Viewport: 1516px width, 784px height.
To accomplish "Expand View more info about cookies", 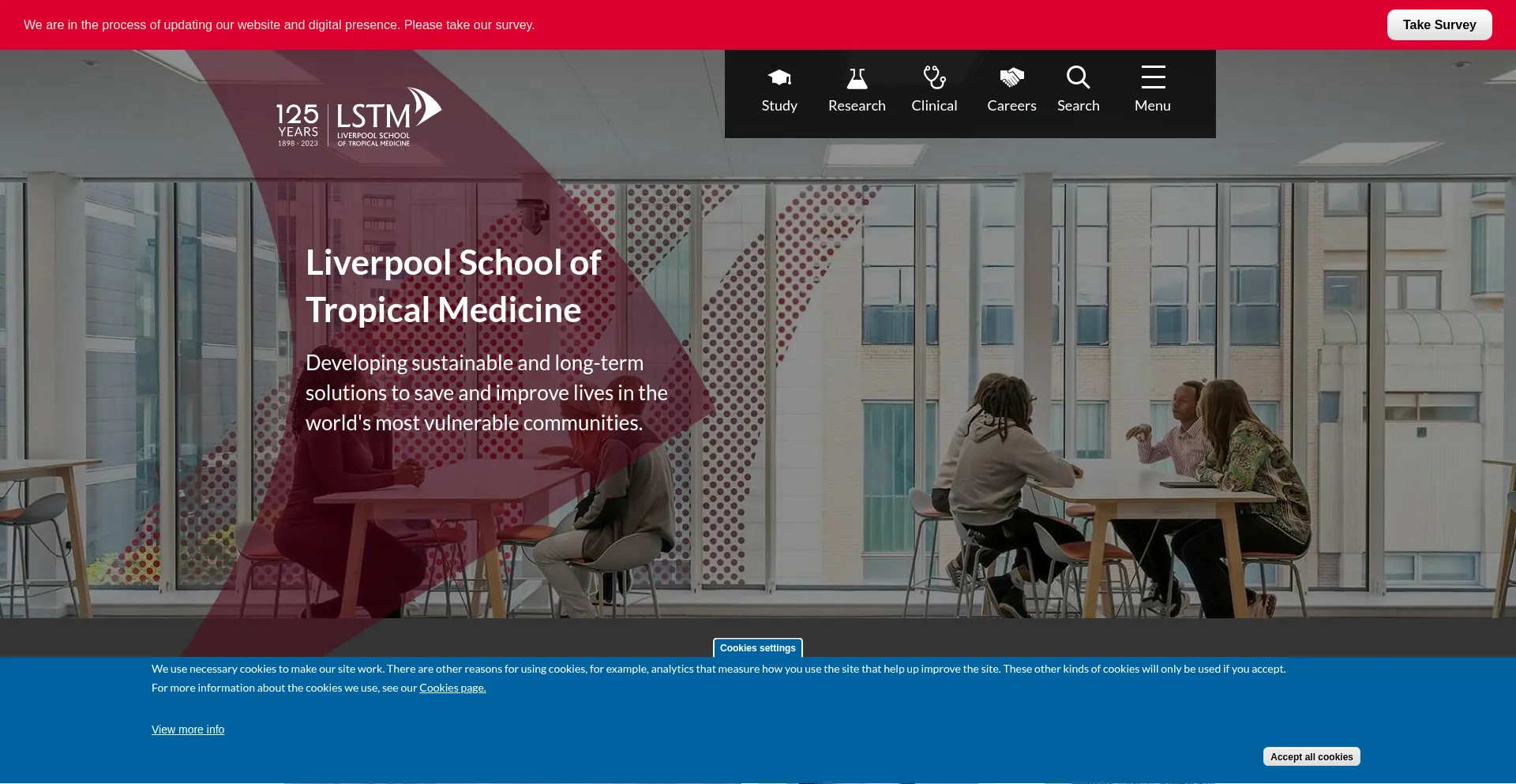I will (x=188, y=730).
